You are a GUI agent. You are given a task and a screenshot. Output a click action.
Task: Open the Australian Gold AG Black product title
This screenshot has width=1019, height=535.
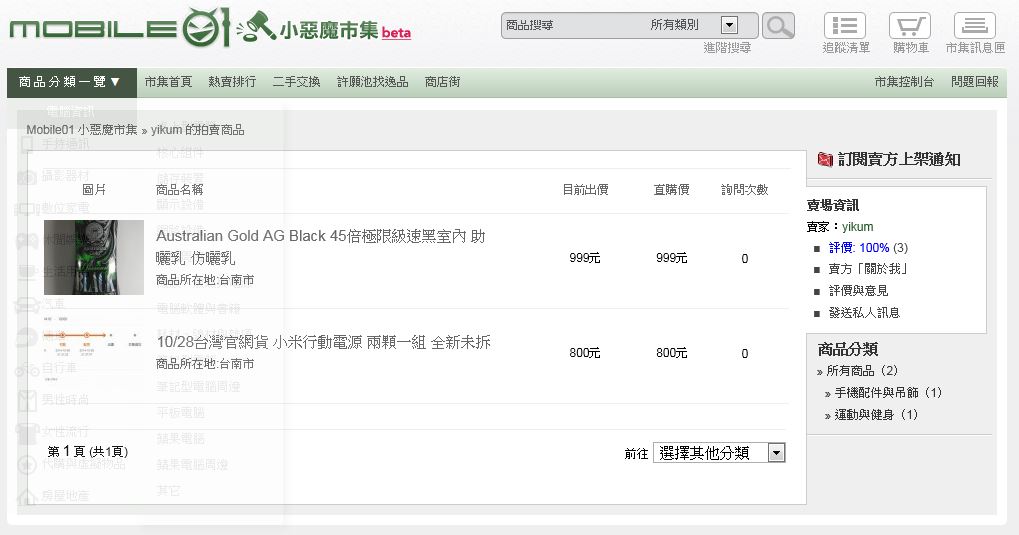(321, 247)
